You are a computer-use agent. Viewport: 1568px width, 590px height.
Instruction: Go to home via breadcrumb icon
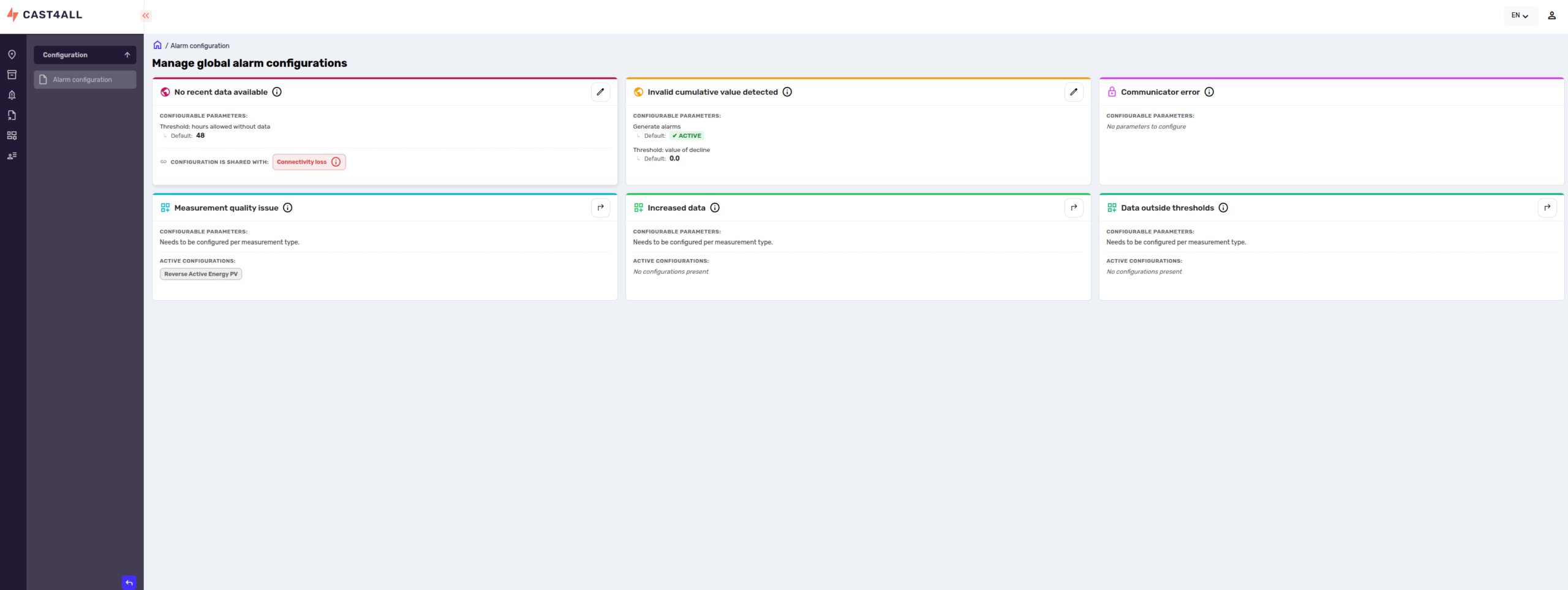(157, 45)
